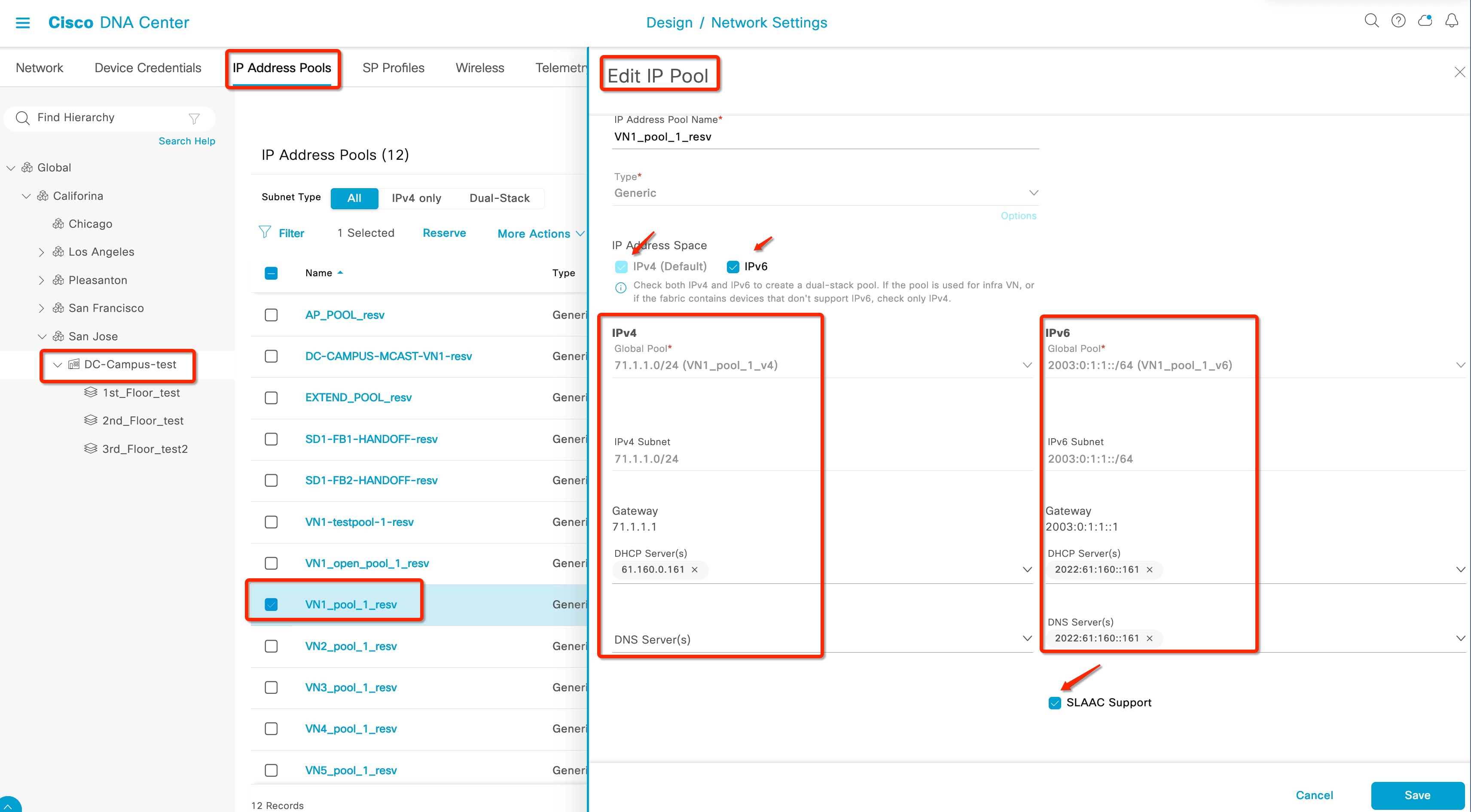Check the VN2_pool_1_resv row checkbox
1471x812 pixels.
click(271, 646)
